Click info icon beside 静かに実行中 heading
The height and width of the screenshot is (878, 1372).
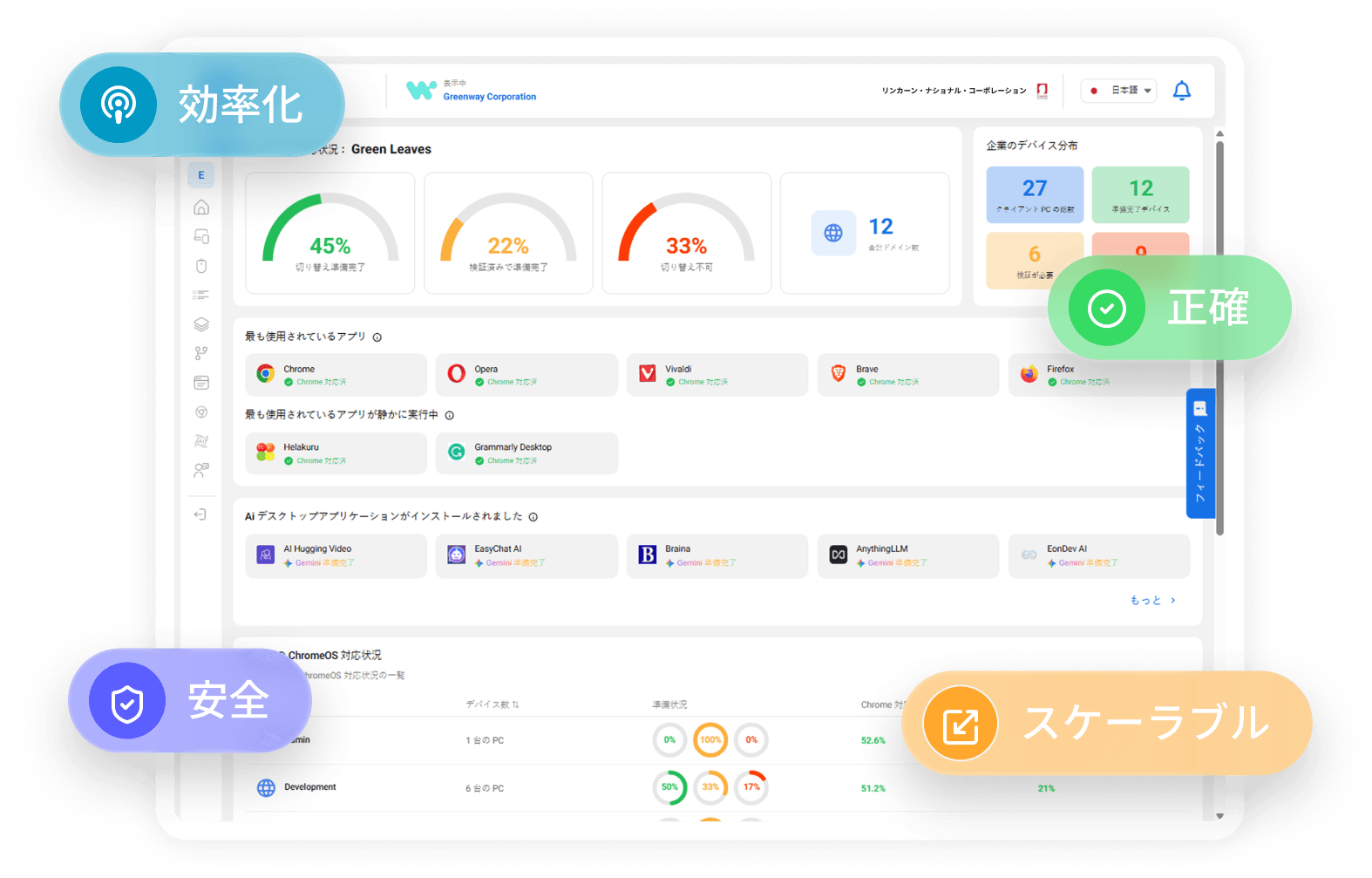[x=450, y=416]
